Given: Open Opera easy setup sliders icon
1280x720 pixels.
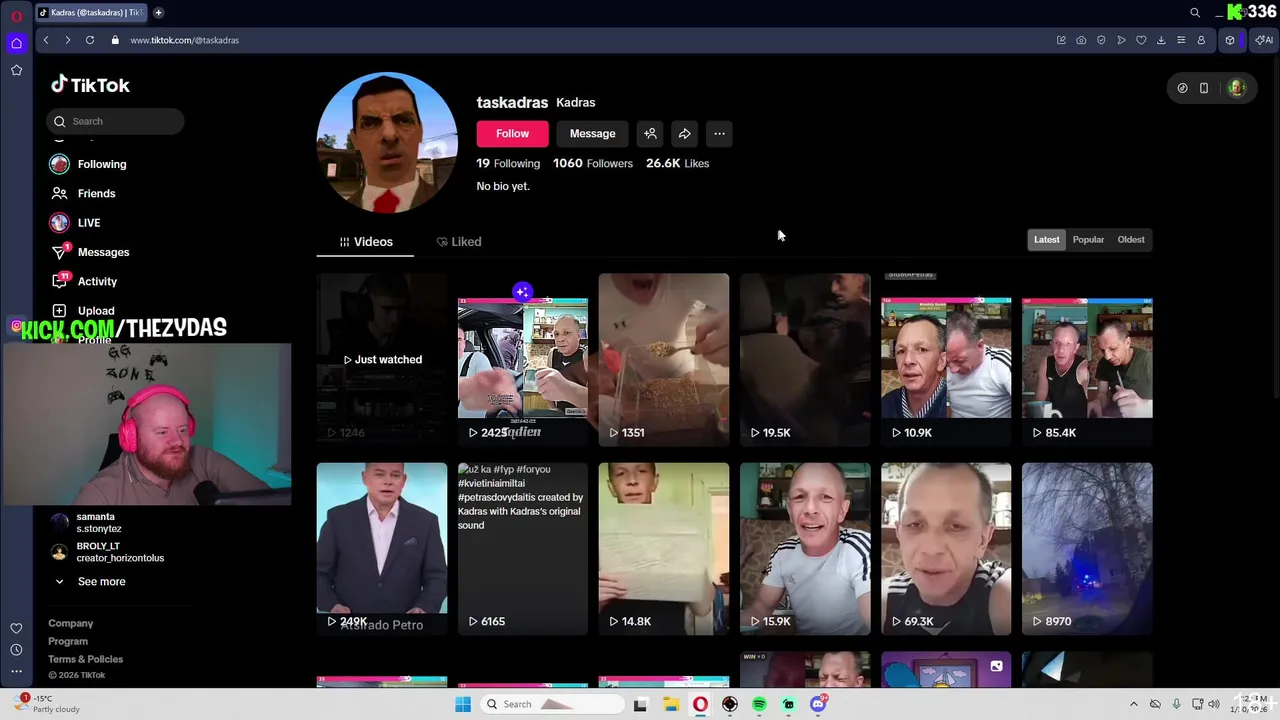Looking at the screenshot, I should click(1181, 40).
